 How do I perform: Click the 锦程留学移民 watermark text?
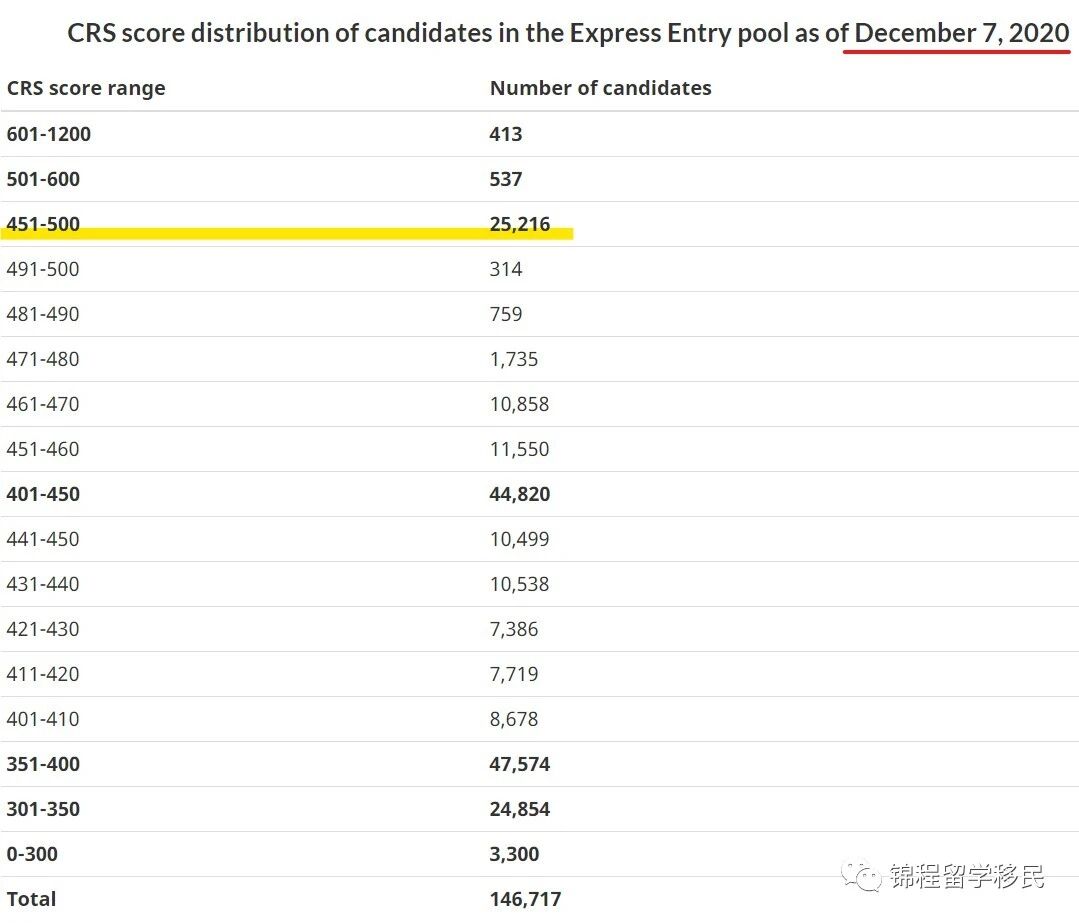966,877
